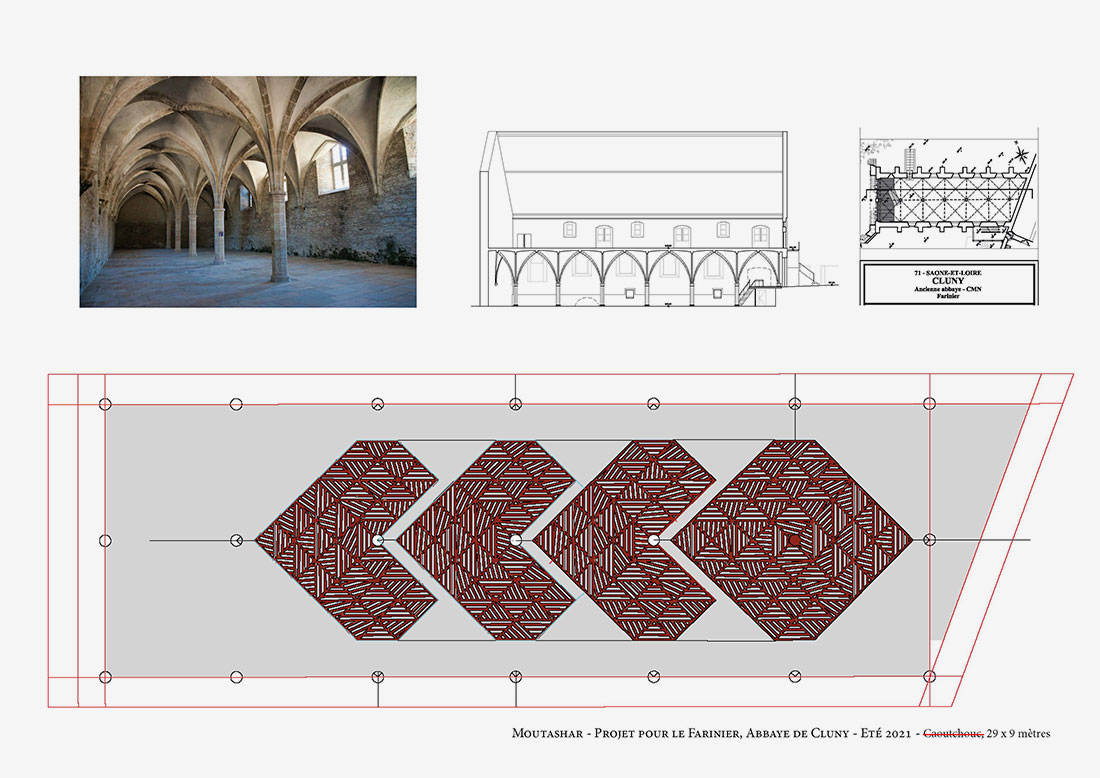Click the vaulted hall photograph

point(248,191)
